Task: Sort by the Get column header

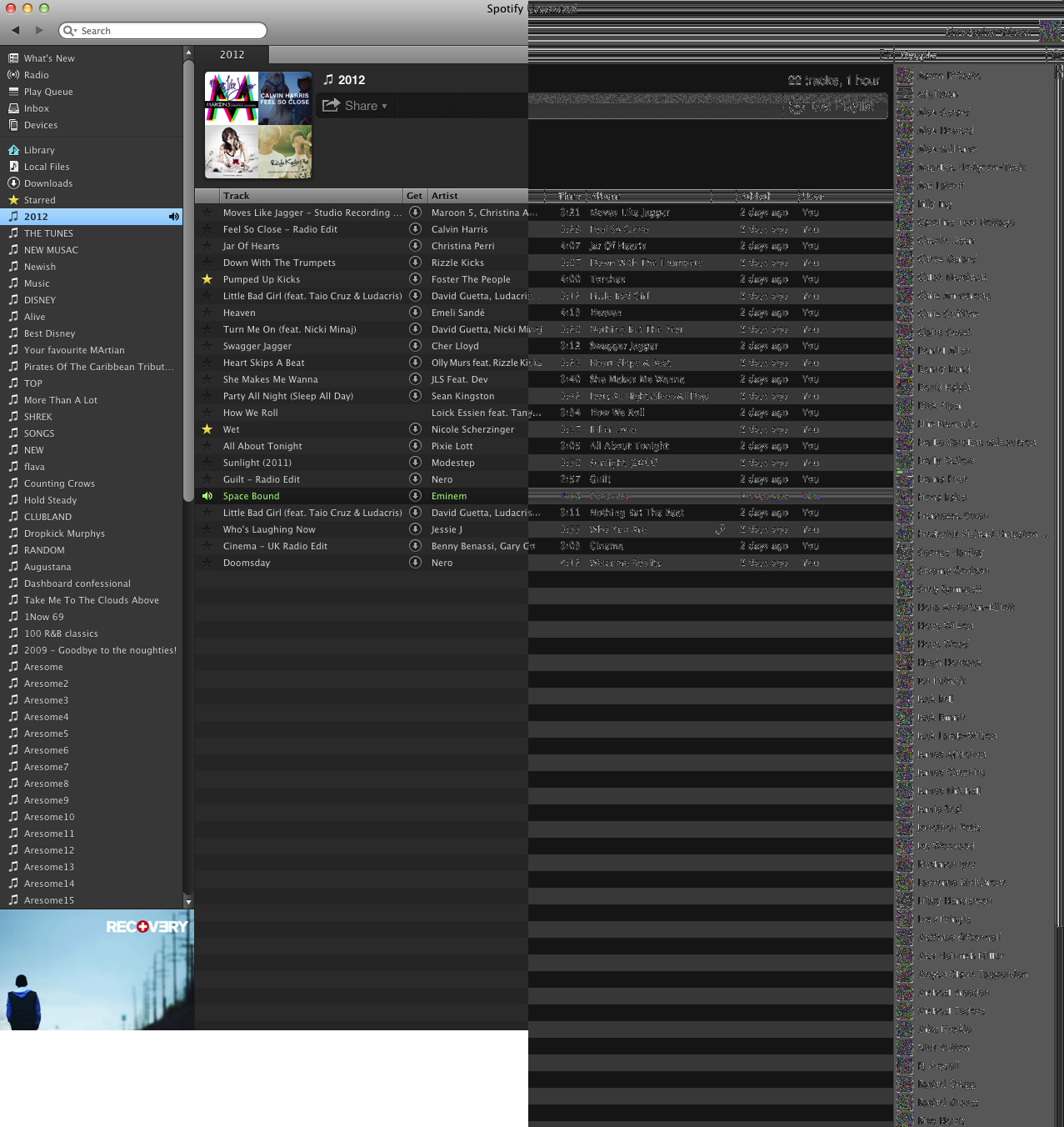Action: [x=415, y=196]
